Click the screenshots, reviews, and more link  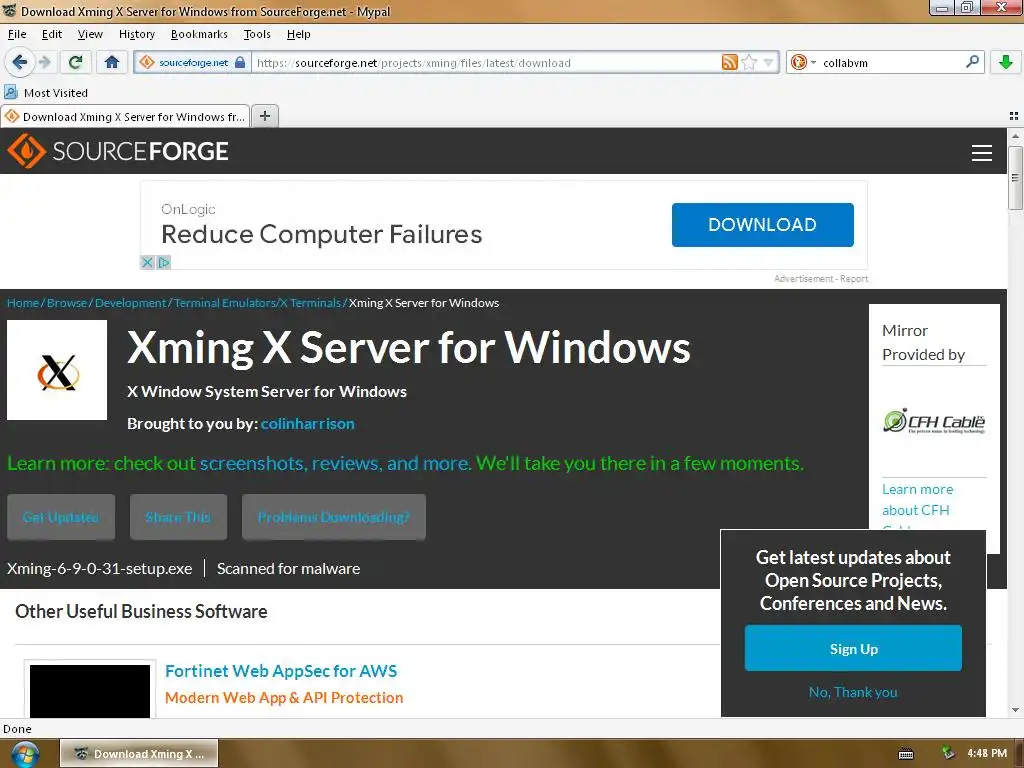(x=334, y=463)
